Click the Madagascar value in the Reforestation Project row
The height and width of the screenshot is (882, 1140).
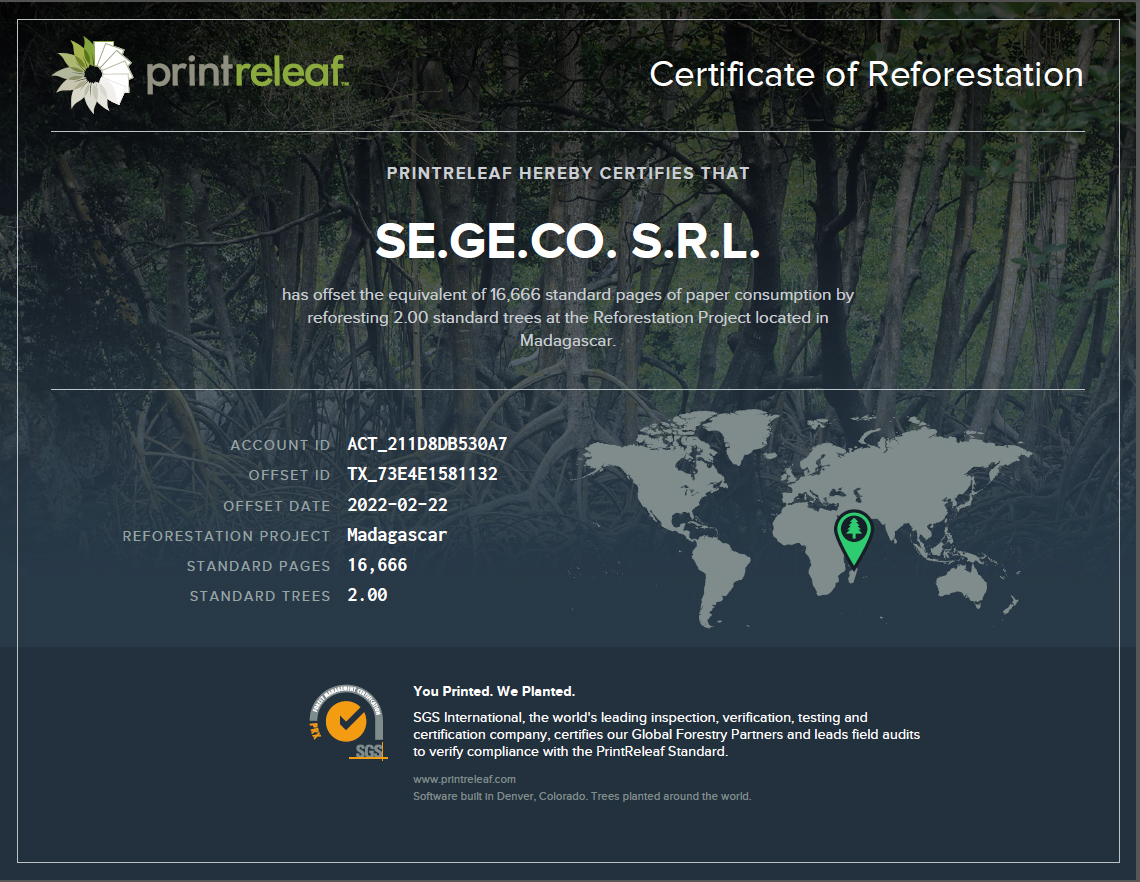click(x=396, y=535)
